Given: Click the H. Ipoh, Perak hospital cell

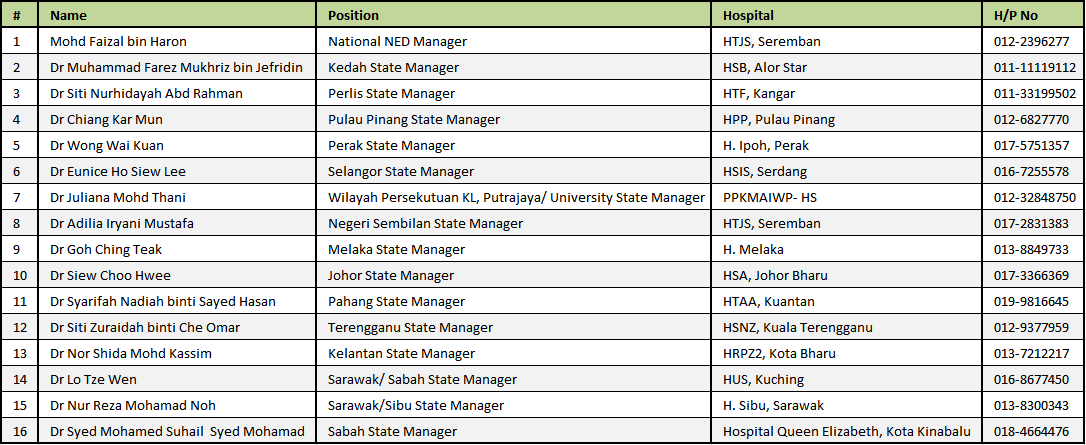Looking at the screenshot, I should 847,145.
